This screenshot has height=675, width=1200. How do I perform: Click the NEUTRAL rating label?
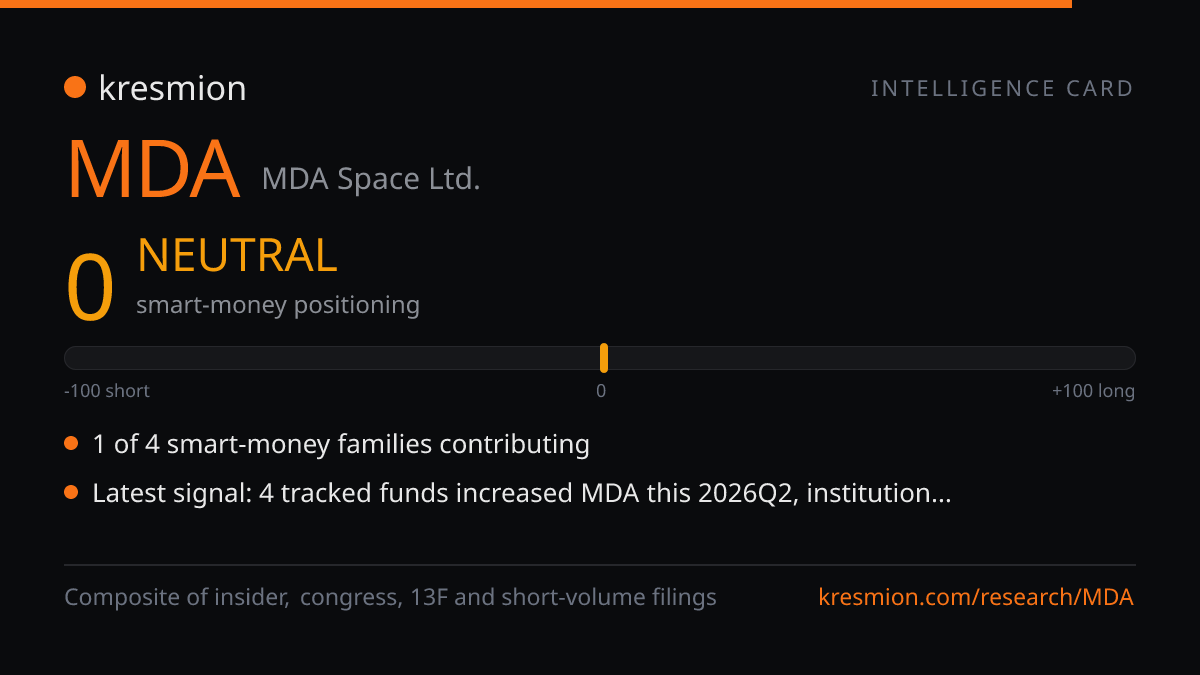click(237, 256)
